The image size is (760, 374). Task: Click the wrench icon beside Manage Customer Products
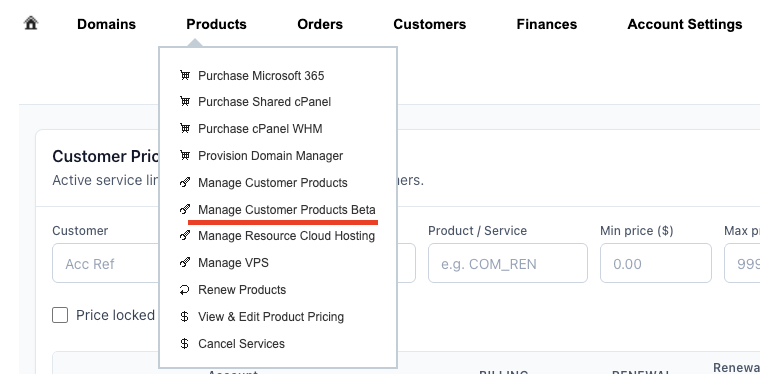click(185, 183)
